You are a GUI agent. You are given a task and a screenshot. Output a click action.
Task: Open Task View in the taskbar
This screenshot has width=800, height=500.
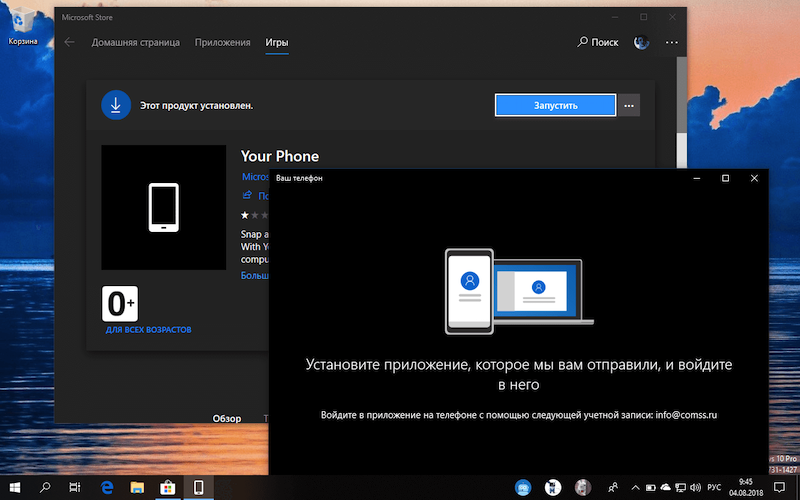75,487
